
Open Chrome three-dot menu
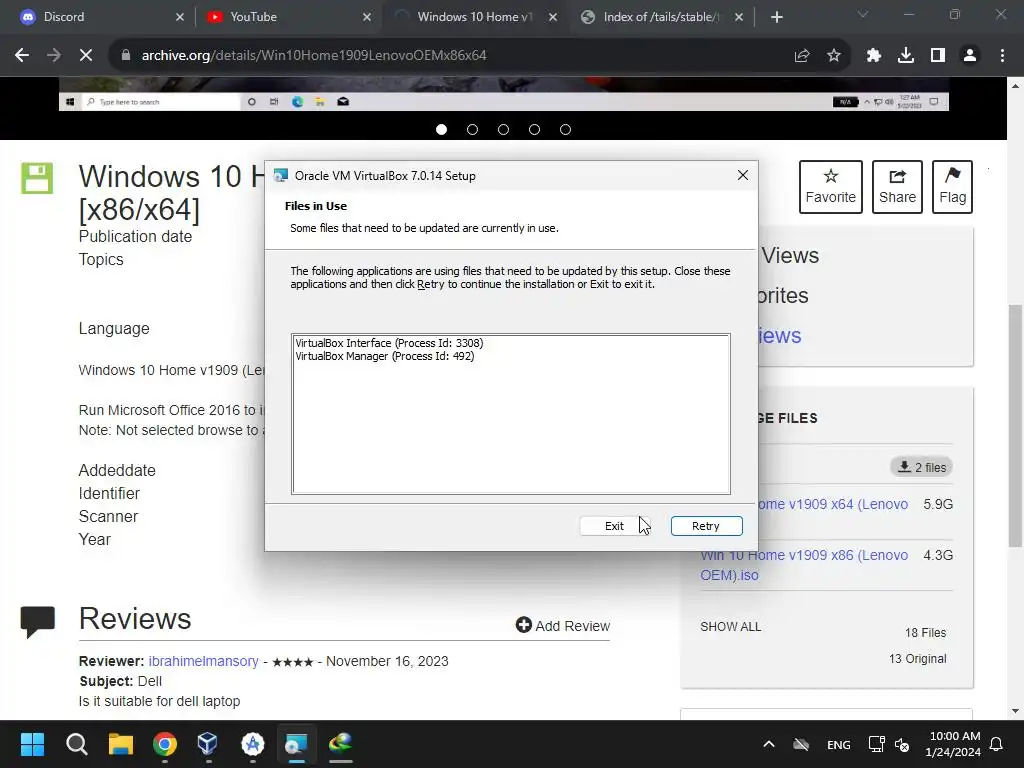1002,56
